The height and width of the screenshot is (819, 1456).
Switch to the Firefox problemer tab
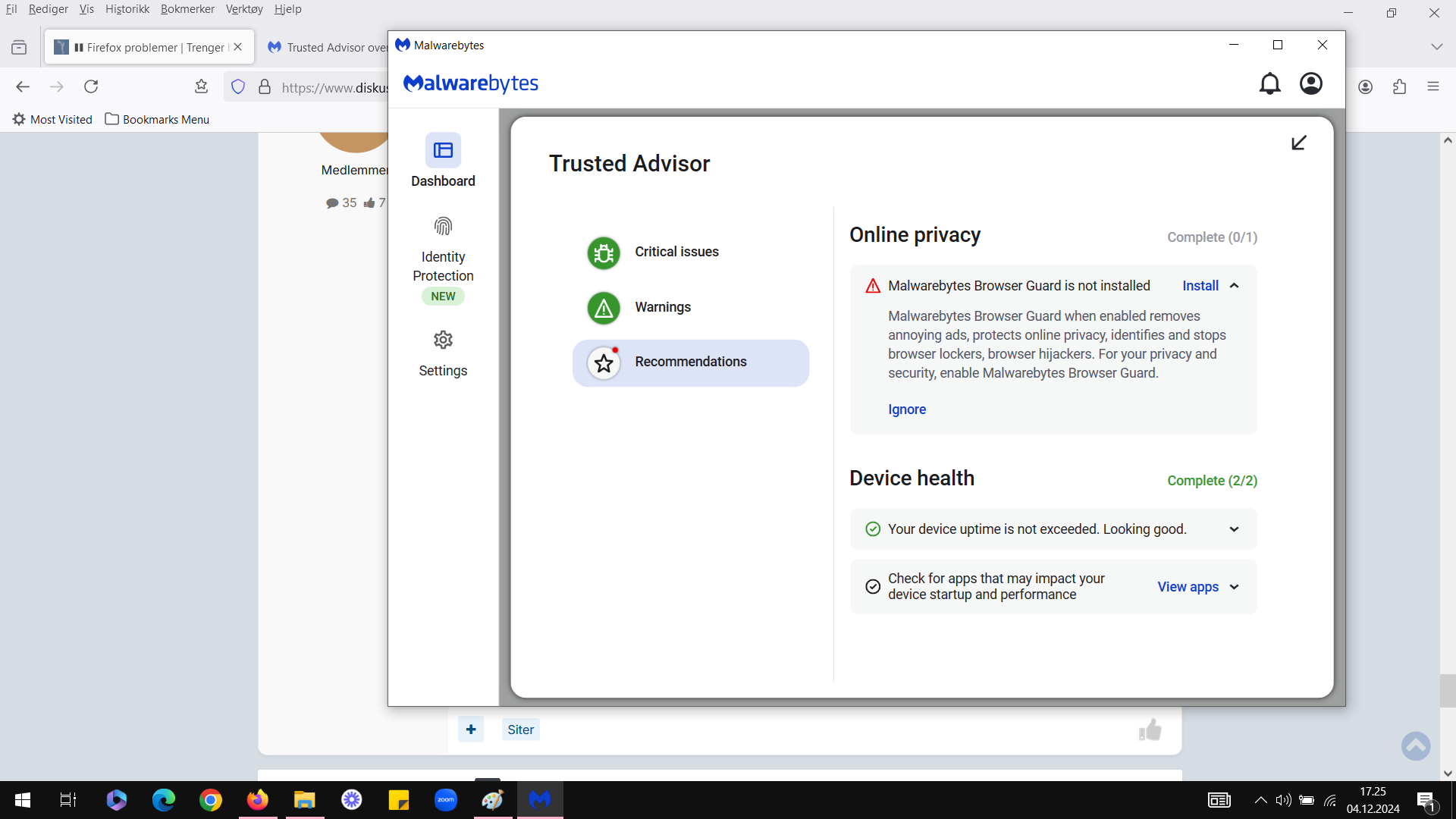(x=149, y=47)
